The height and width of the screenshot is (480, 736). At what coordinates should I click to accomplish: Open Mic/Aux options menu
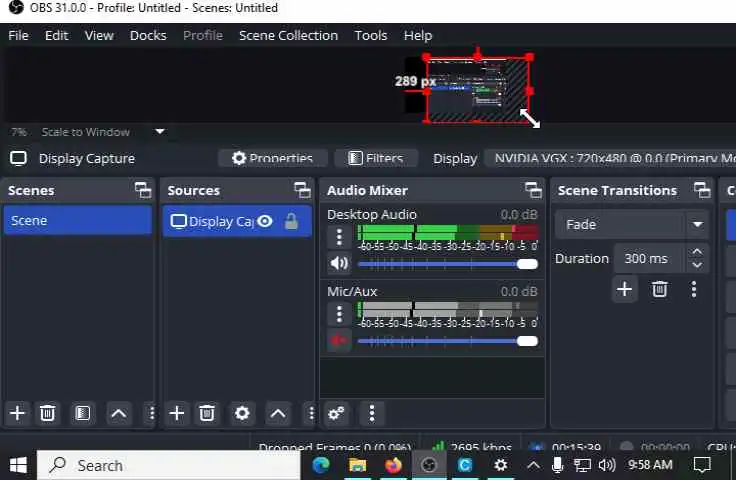[339, 314]
